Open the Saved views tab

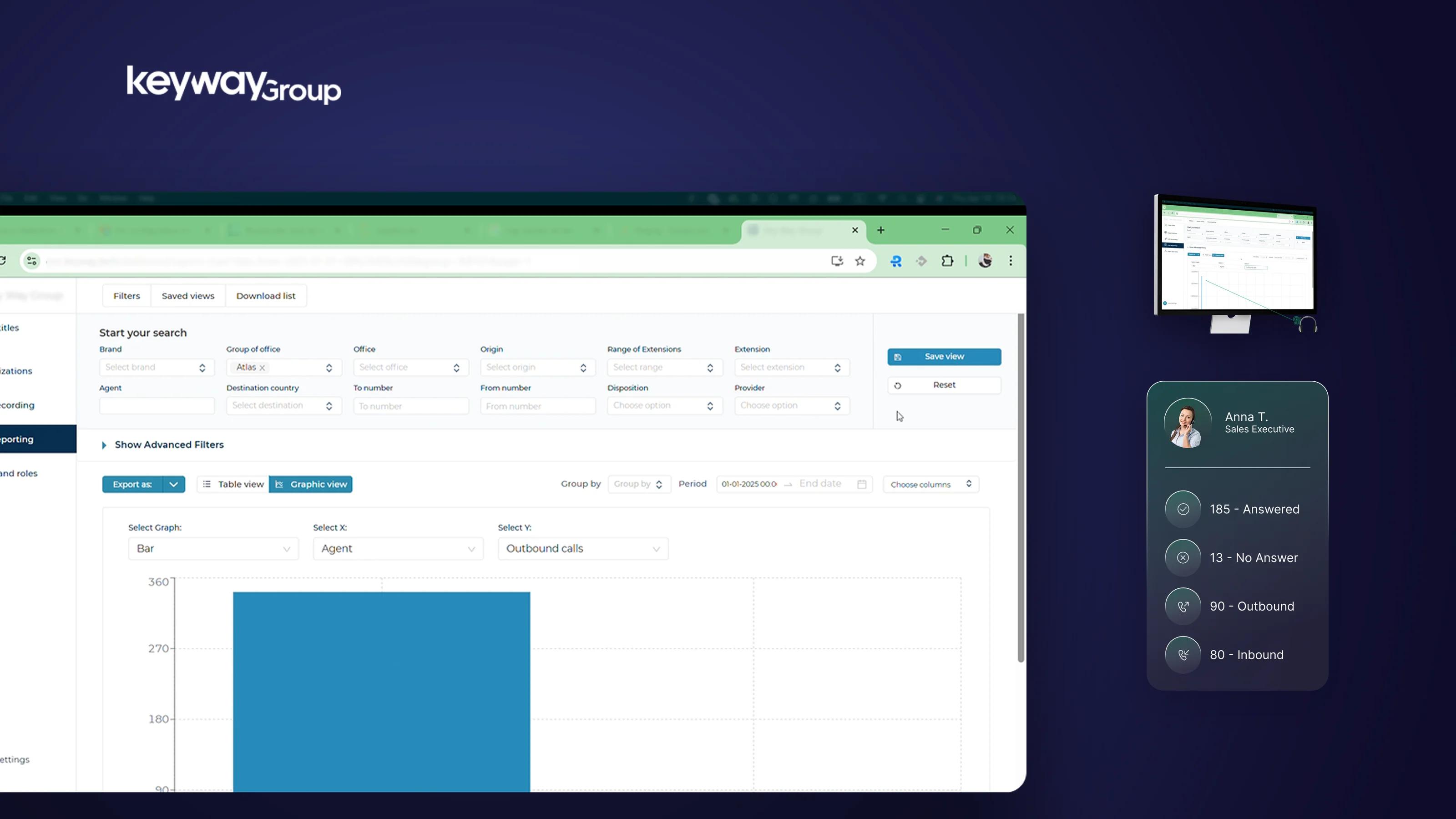click(x=187, y=296)
